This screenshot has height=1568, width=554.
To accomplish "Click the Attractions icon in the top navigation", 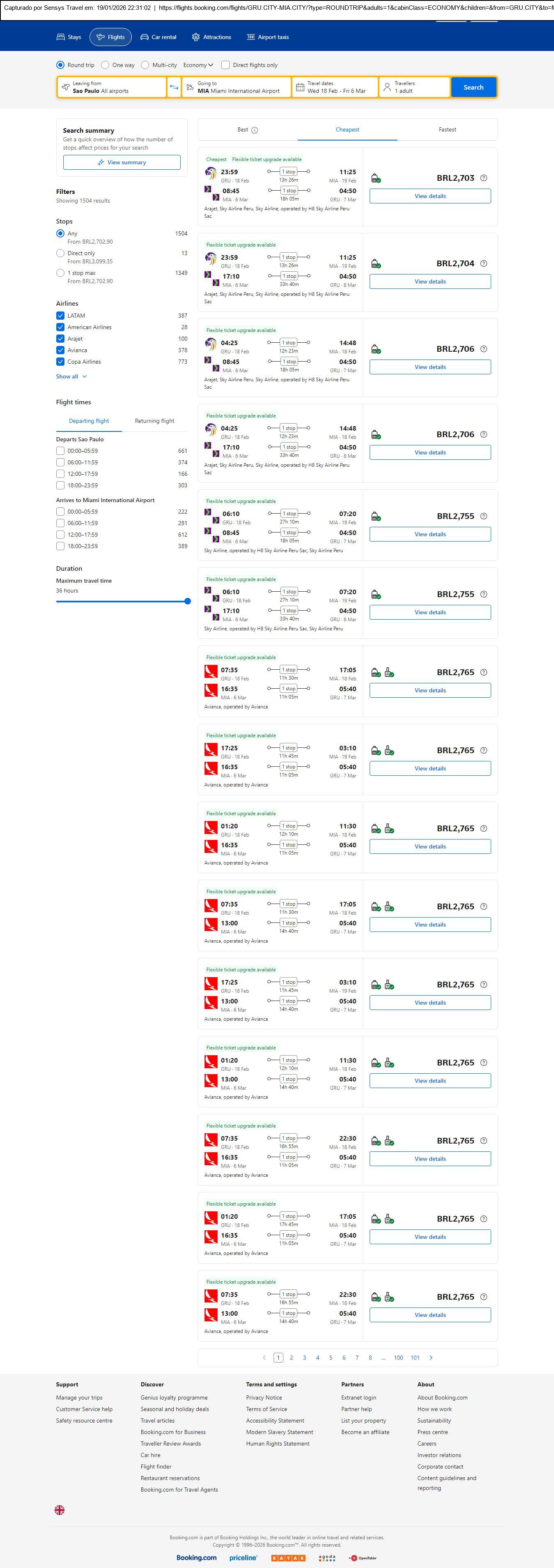I will 196,37.
